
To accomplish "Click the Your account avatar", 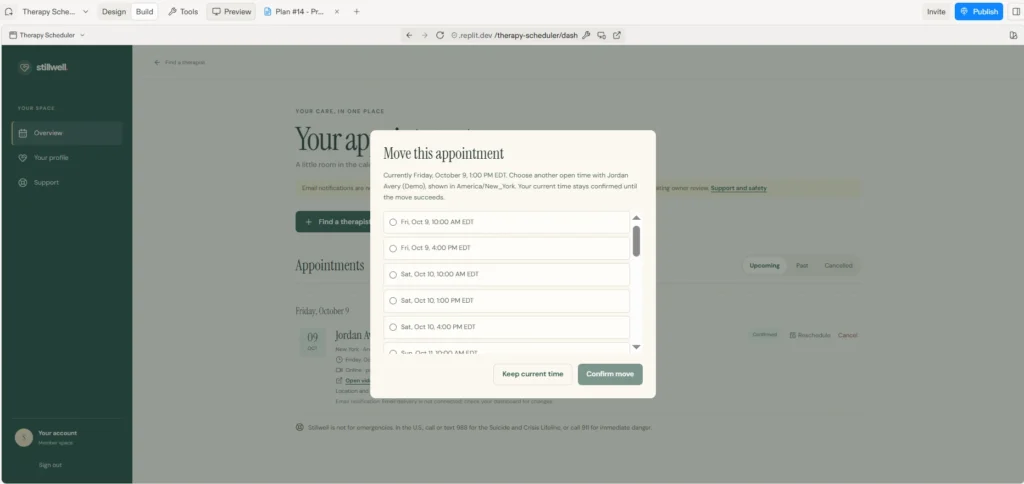I will (24, 438).
